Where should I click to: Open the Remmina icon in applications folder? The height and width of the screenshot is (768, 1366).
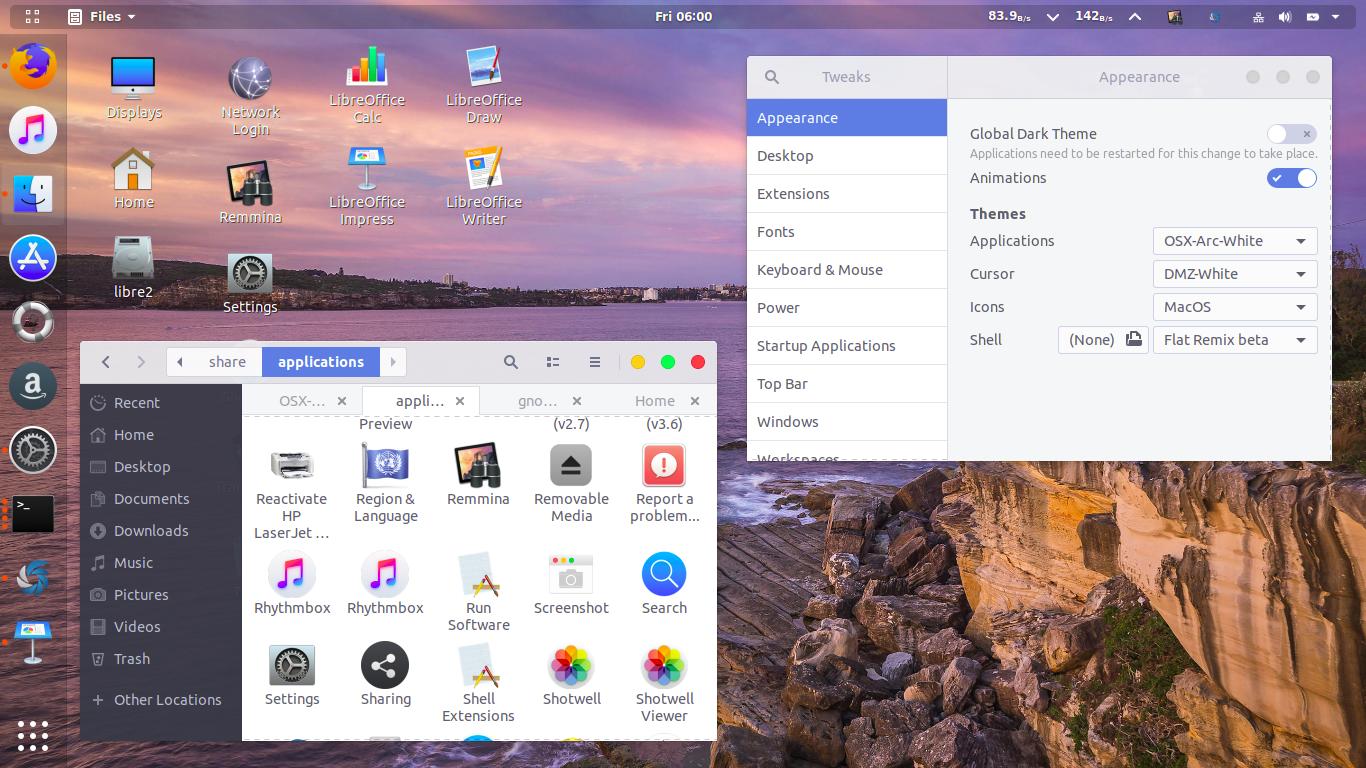pyautogui.click(x=478, y=465)
